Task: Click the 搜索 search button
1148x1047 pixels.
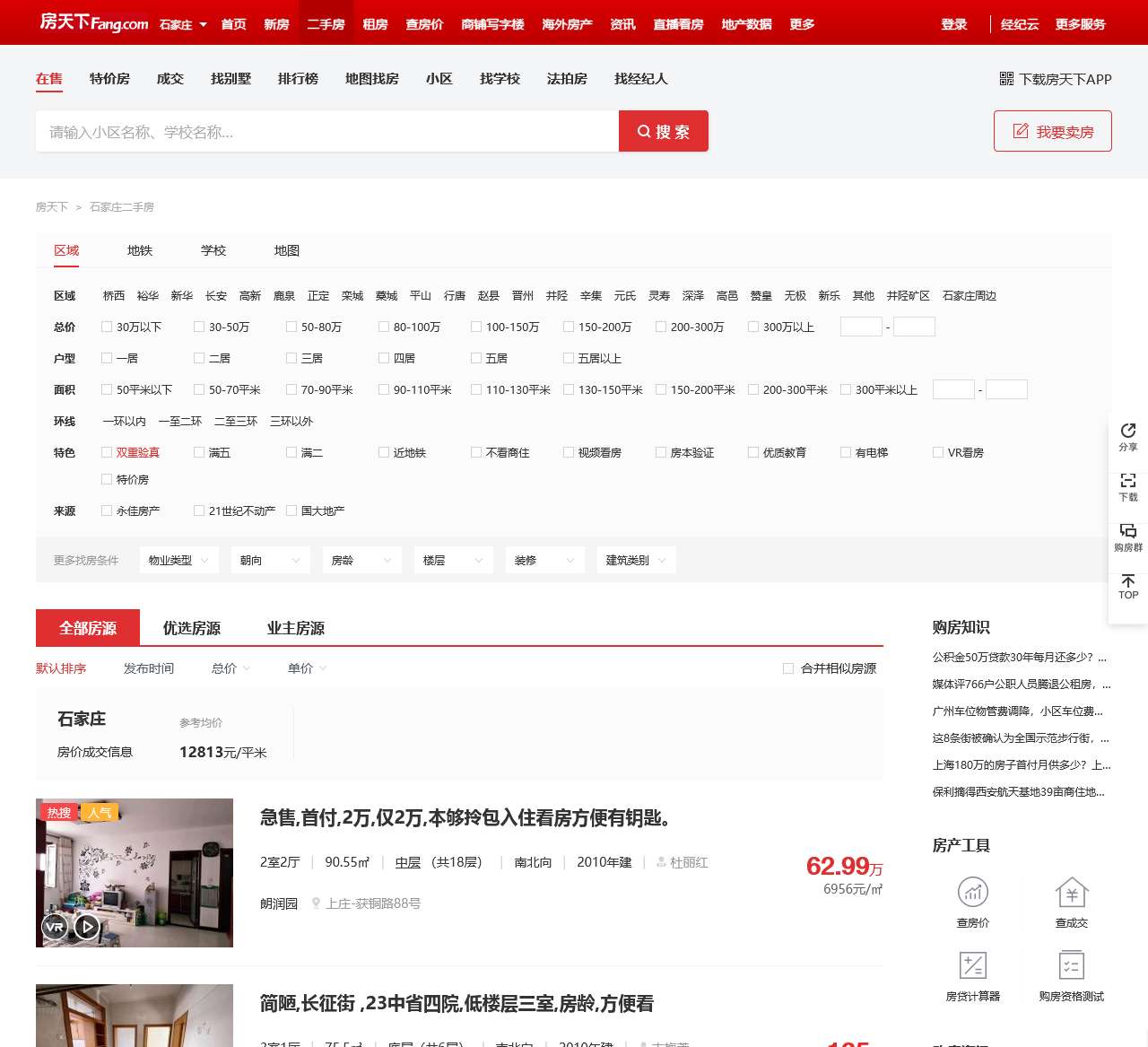Action: [x=664, y=131]
